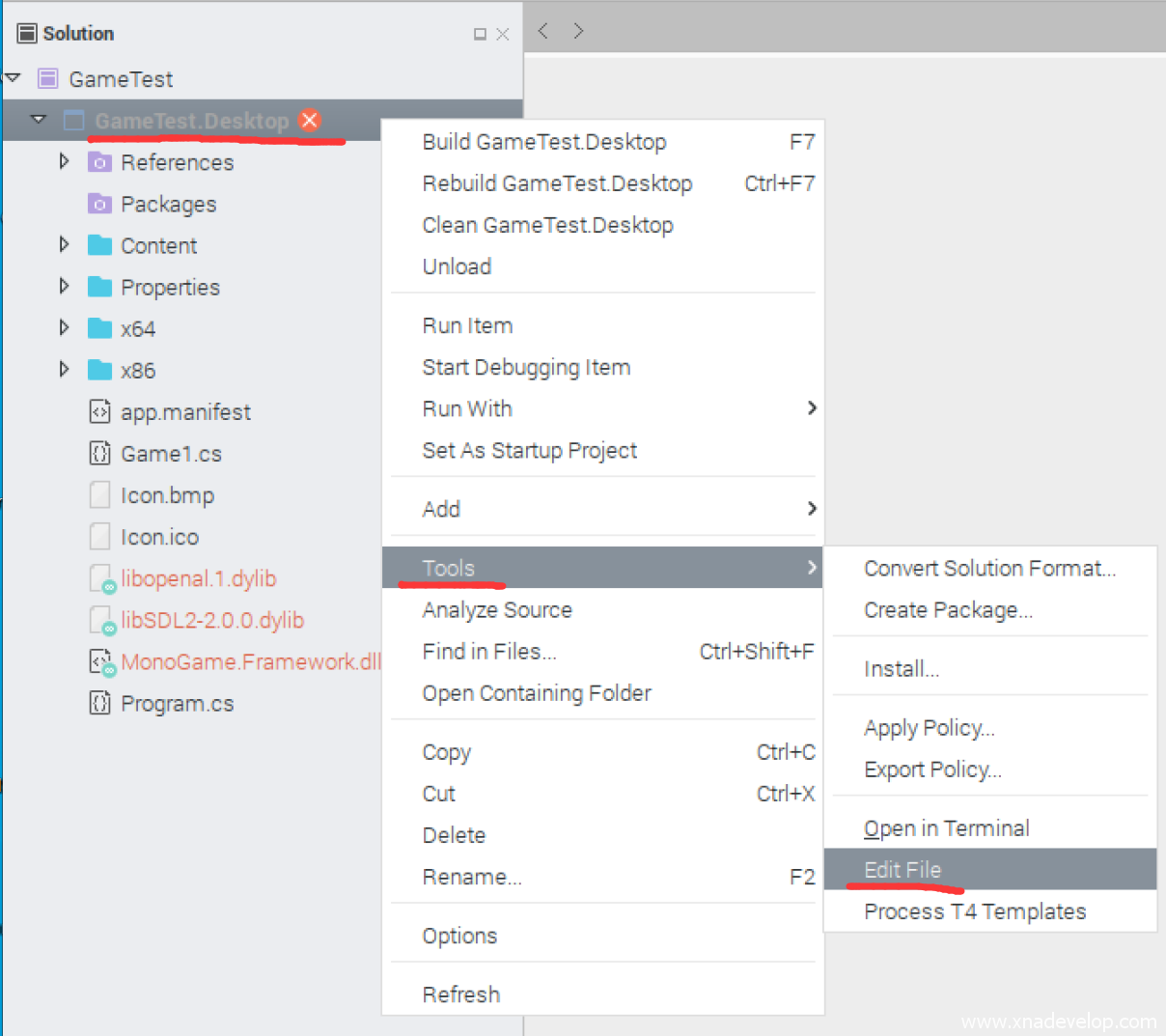Click the app.manifest file icon
The image size is (1166, 1036).
click(99, 411)
